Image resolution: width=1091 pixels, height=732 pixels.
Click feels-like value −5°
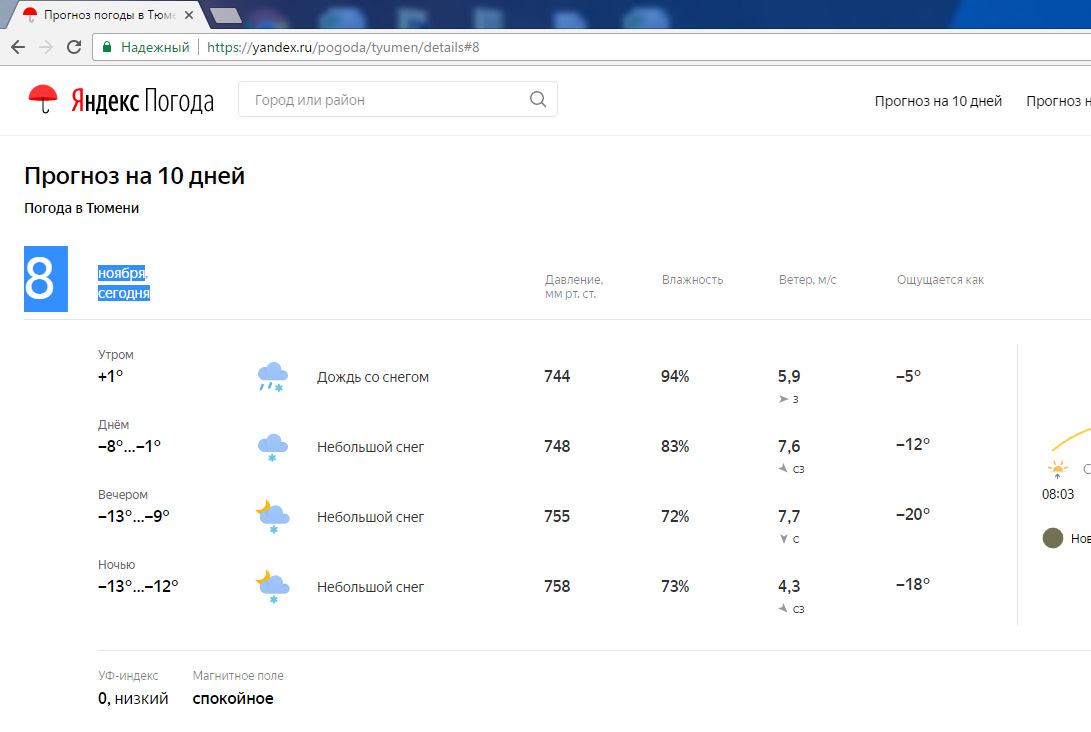908,376
